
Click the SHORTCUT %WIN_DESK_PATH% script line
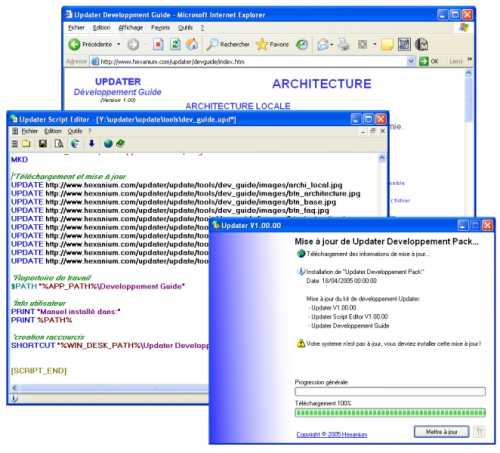click(x=110, y=345)
